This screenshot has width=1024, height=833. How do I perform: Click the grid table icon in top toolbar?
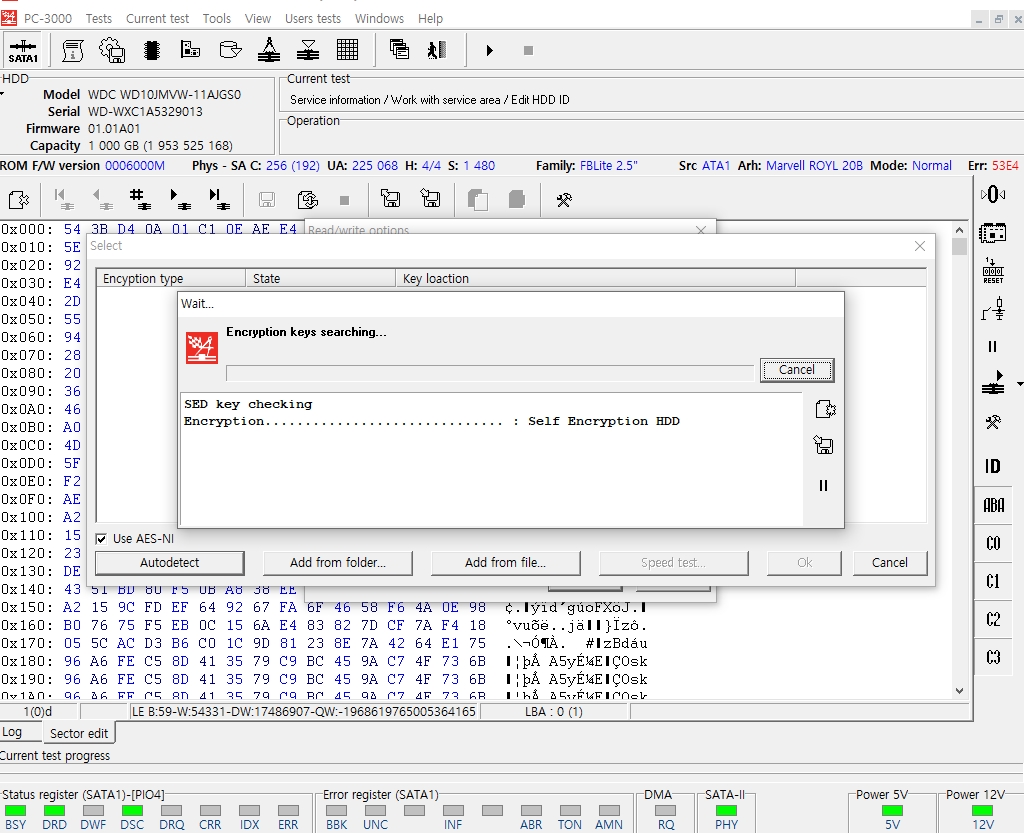347,50
